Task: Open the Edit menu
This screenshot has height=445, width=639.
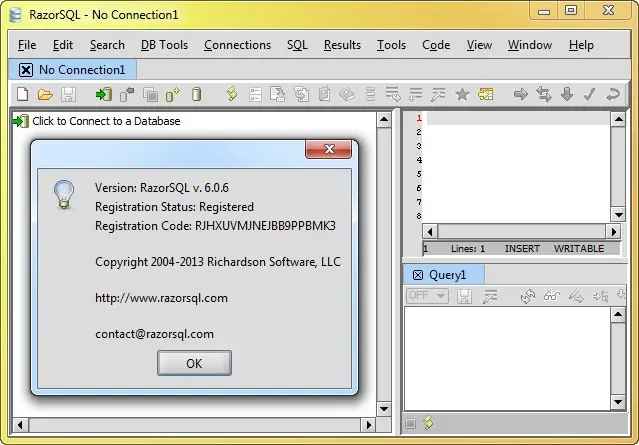Action: click(x=63, y=45)
